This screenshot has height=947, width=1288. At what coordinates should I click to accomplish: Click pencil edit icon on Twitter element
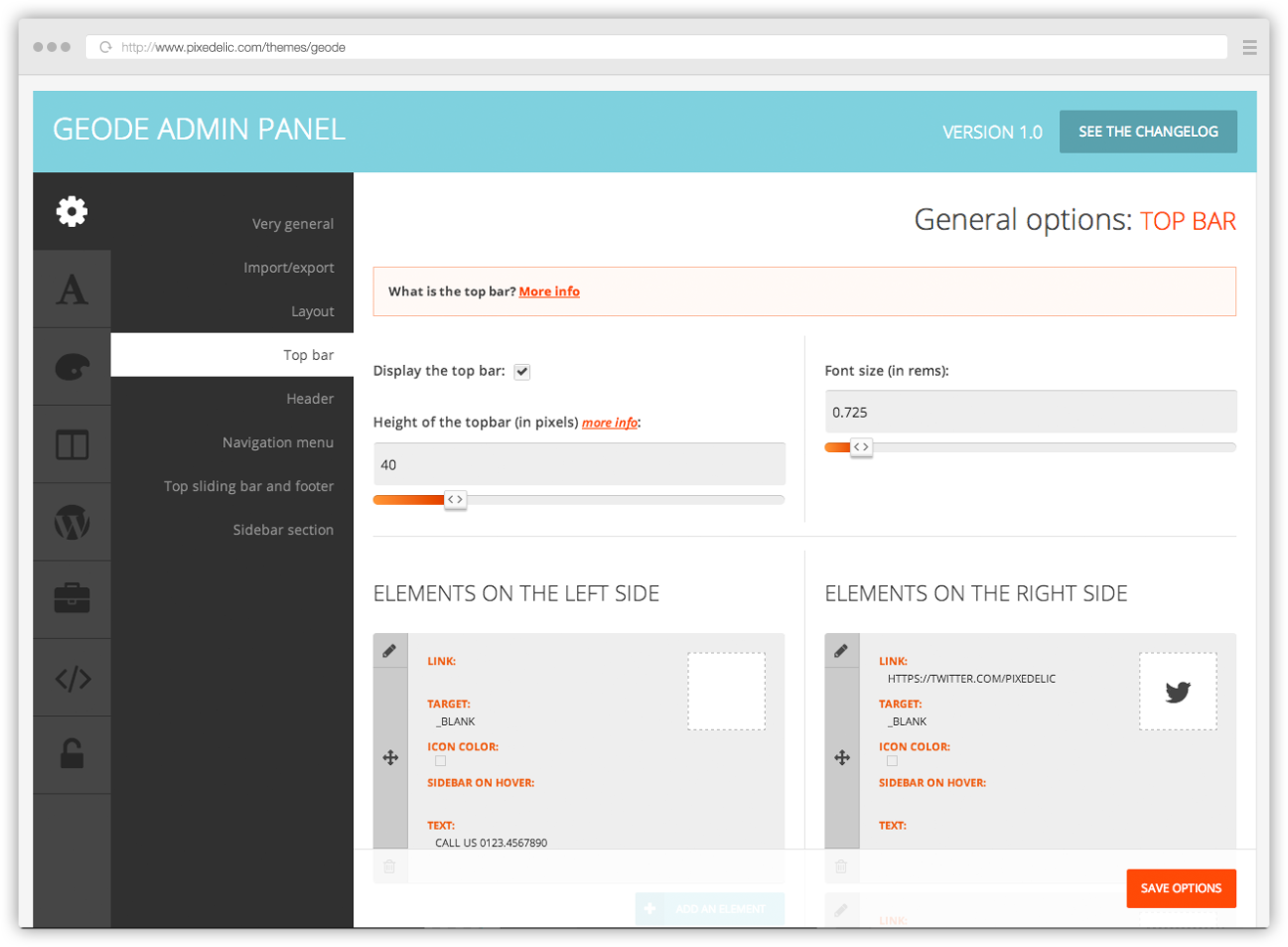pos(841,651)
